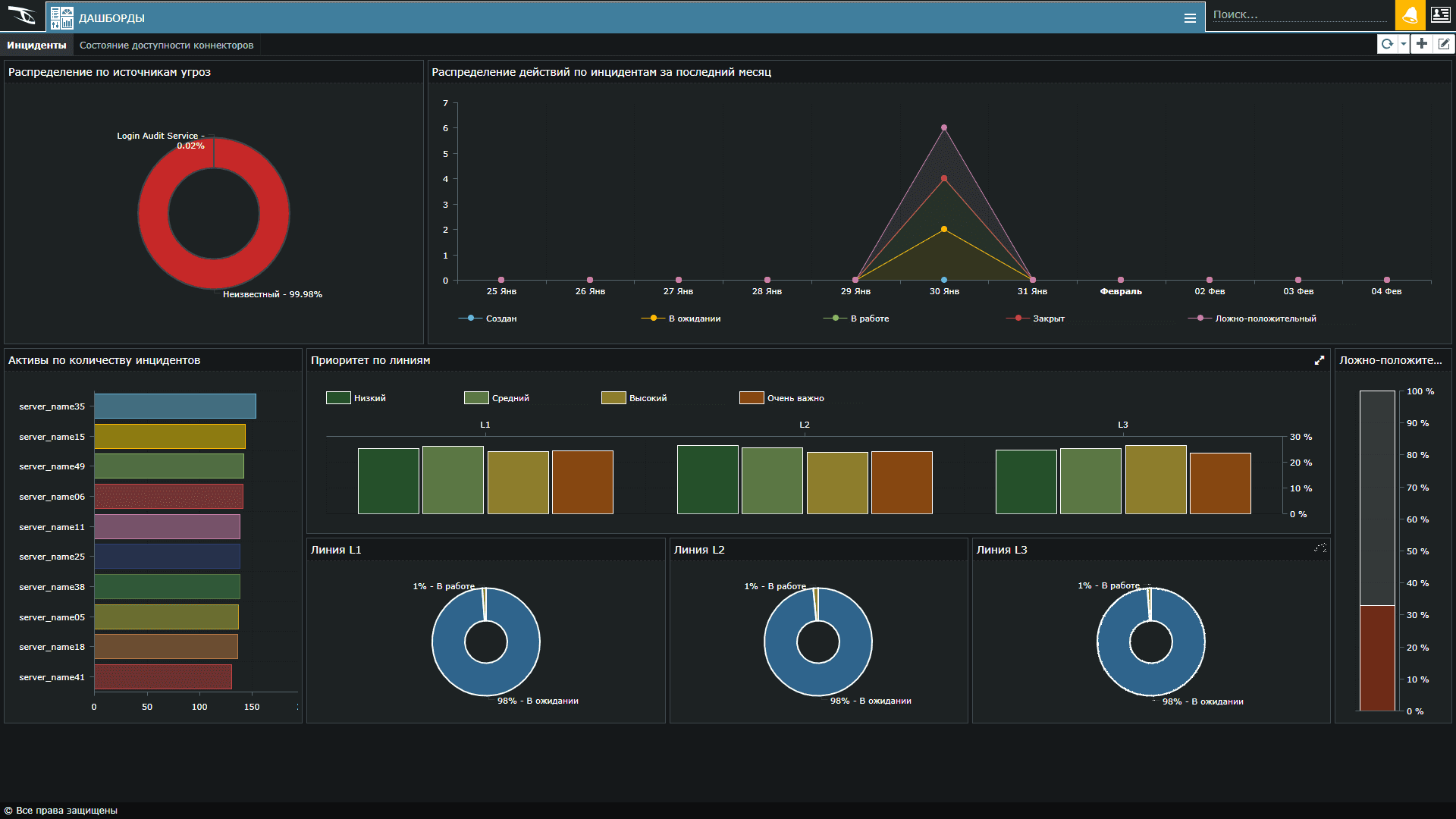
Task: Open the hamburger menu in header
Action: coord(1190,18)
